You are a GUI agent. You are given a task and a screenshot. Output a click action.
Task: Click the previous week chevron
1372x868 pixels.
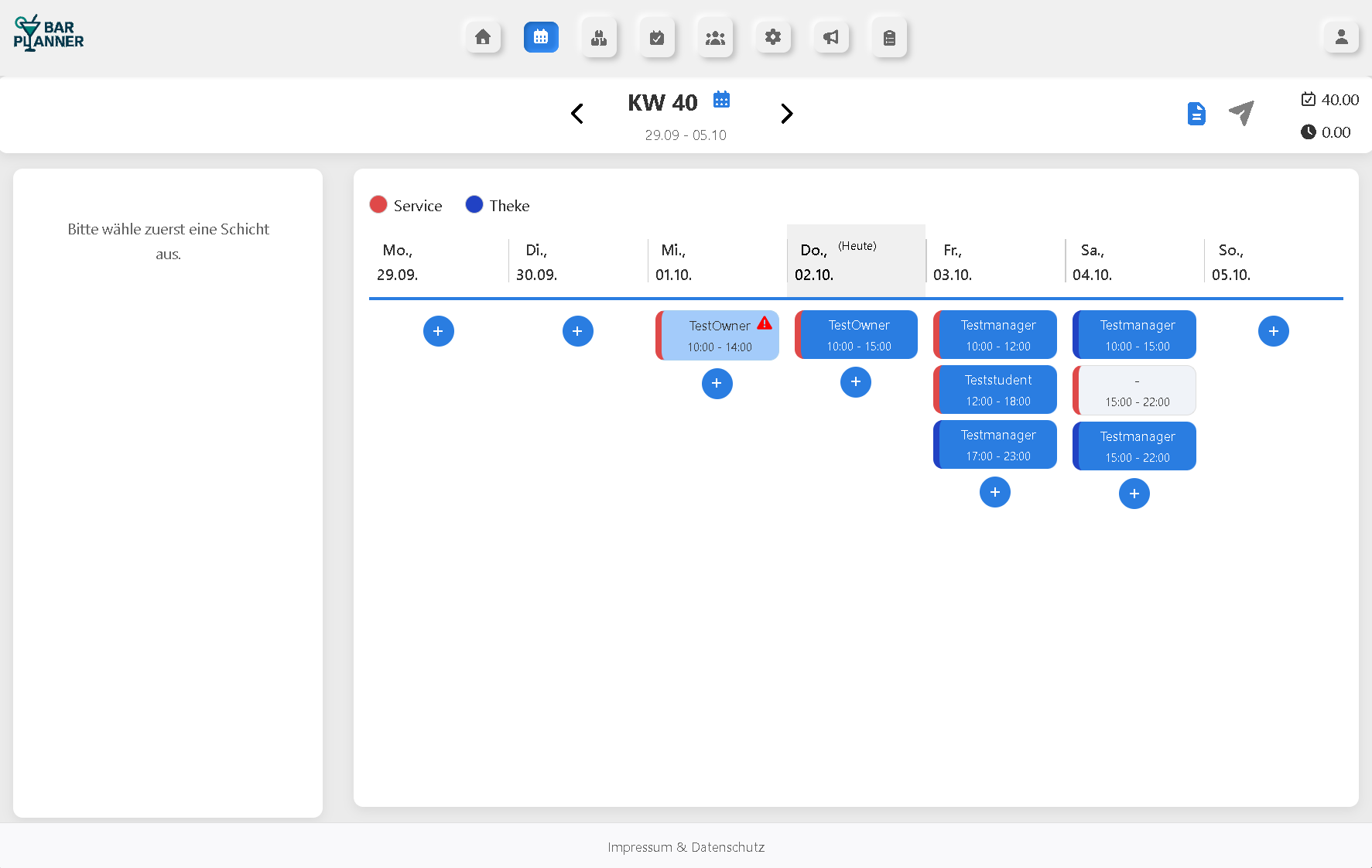coord(577,113)
